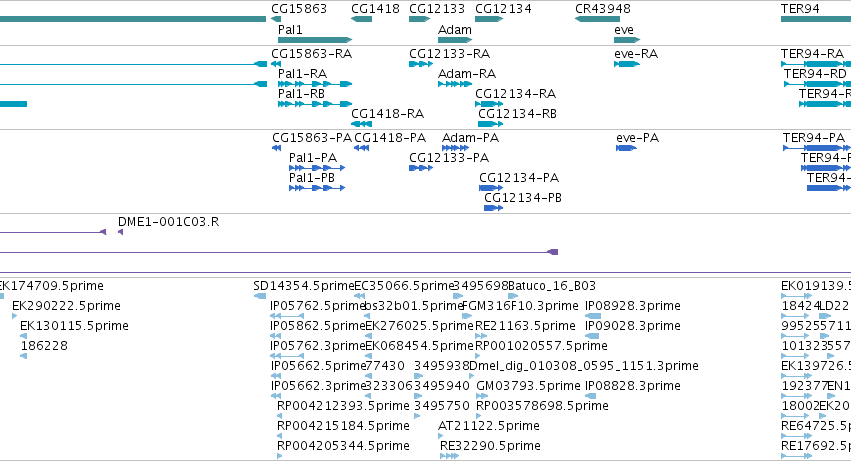Click EST RP004205344.5prime
The image size is (851, 461).
[x=343, y=446]
